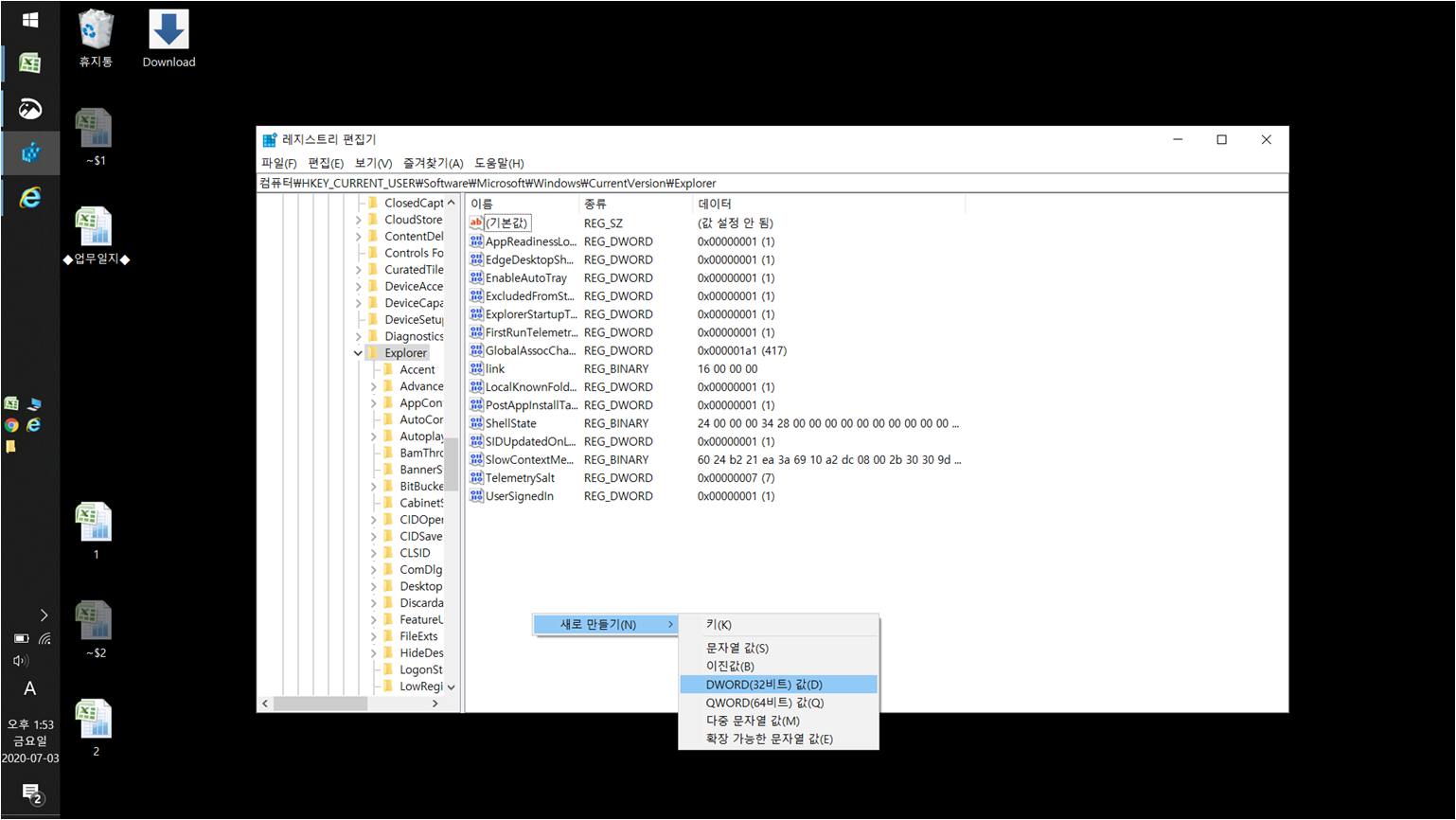
Task: Choose 키(K) in the new submenu
Action: (x=779, y=625)
